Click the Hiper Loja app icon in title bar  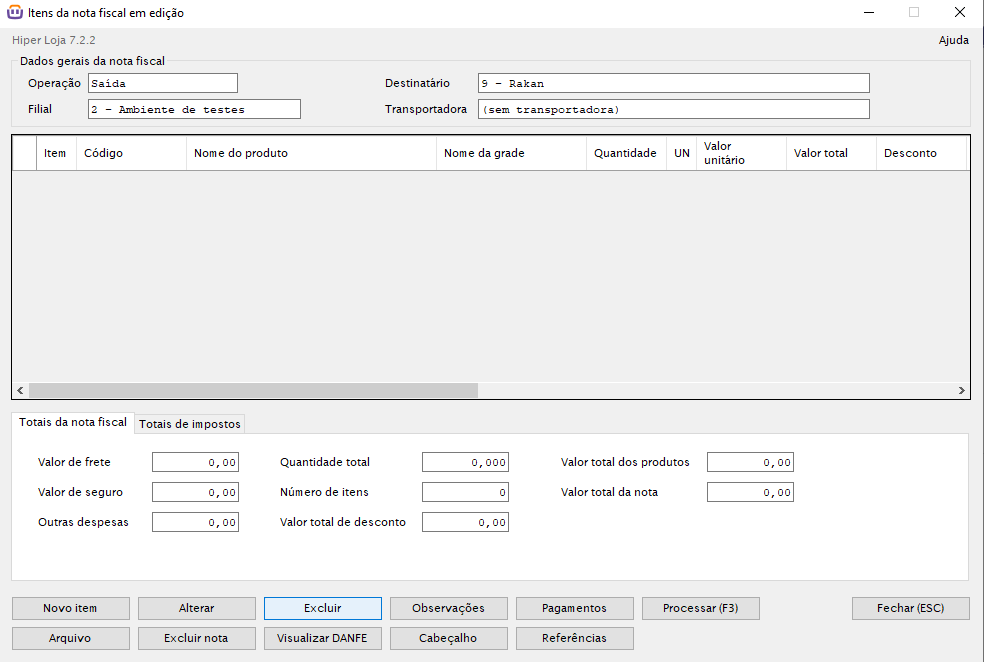pos(14,13)
